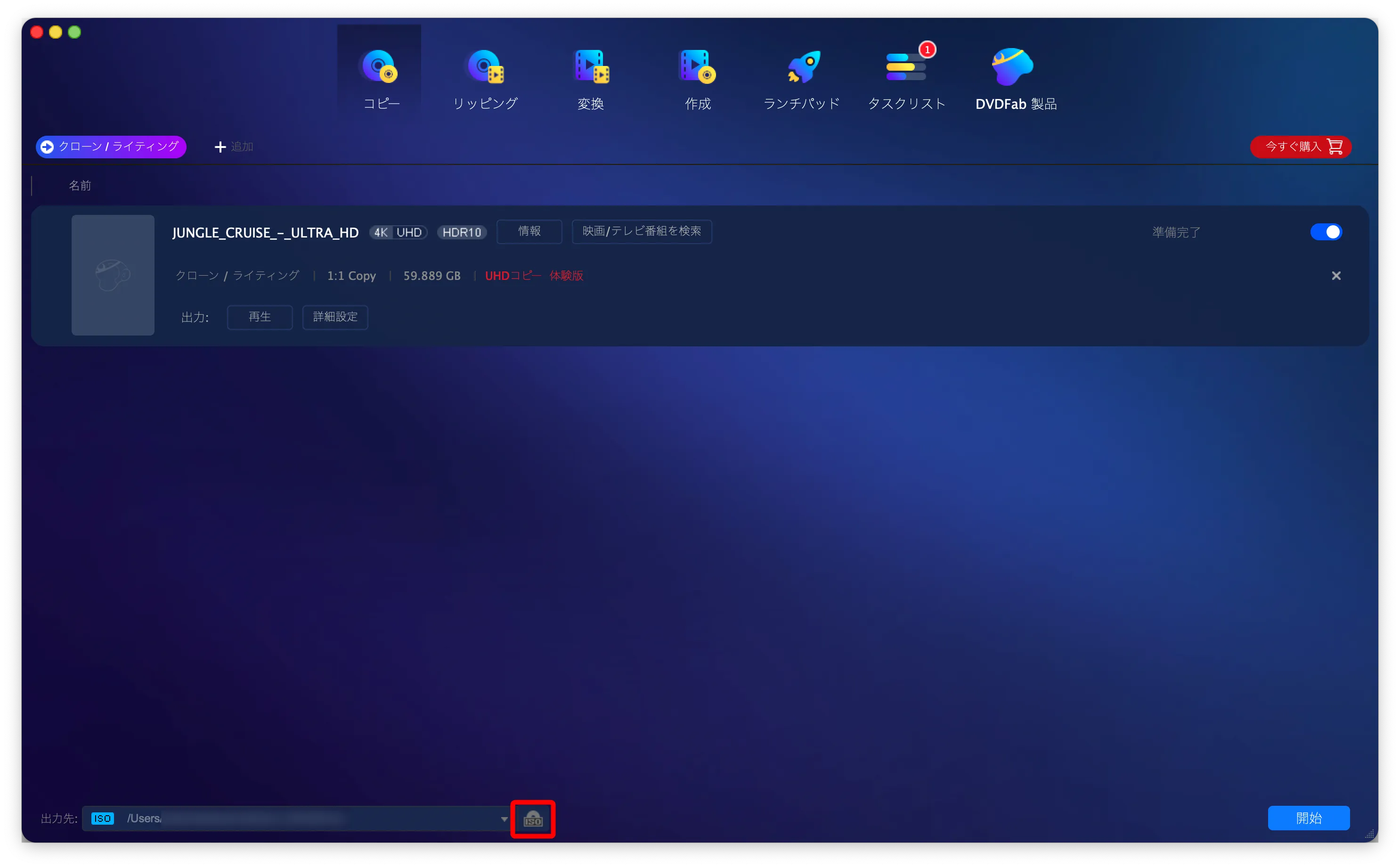Click the HDR10 badge
Screen dimensions: 1400x868
[461, 232]
